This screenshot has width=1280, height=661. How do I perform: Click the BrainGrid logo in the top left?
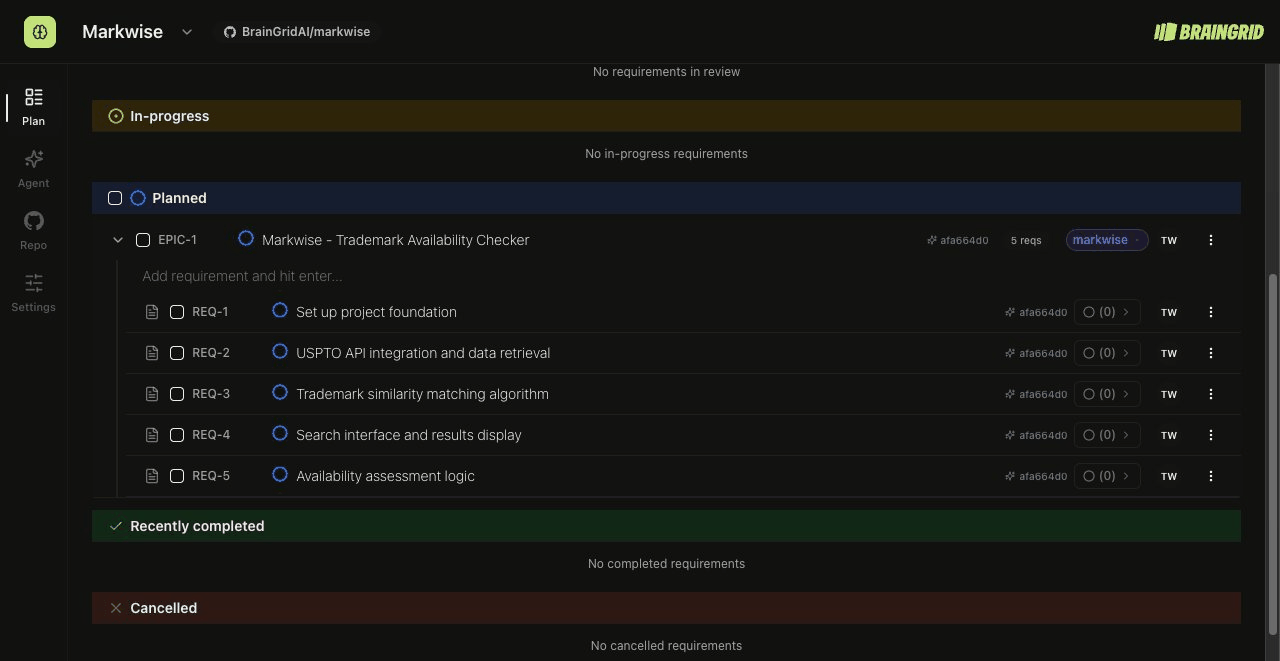click(x=40, y=31)
